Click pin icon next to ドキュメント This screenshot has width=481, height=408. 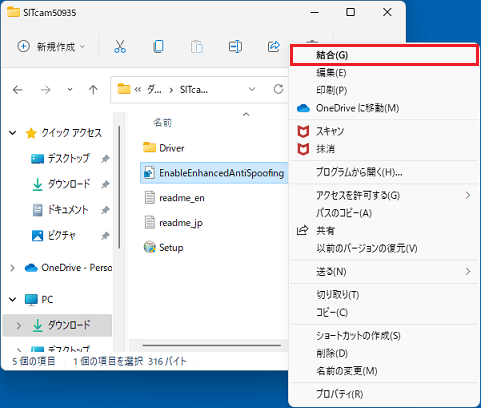[x=105, y=210]
